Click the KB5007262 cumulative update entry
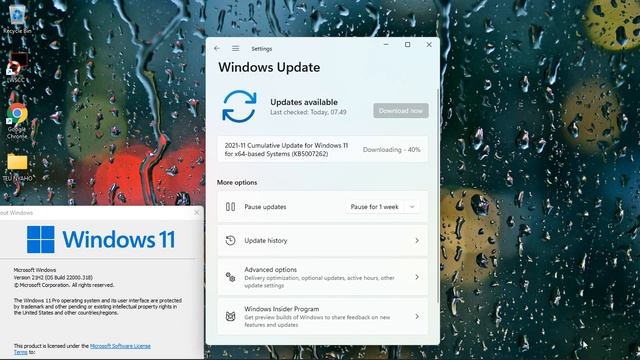 [x=322, y=149]
